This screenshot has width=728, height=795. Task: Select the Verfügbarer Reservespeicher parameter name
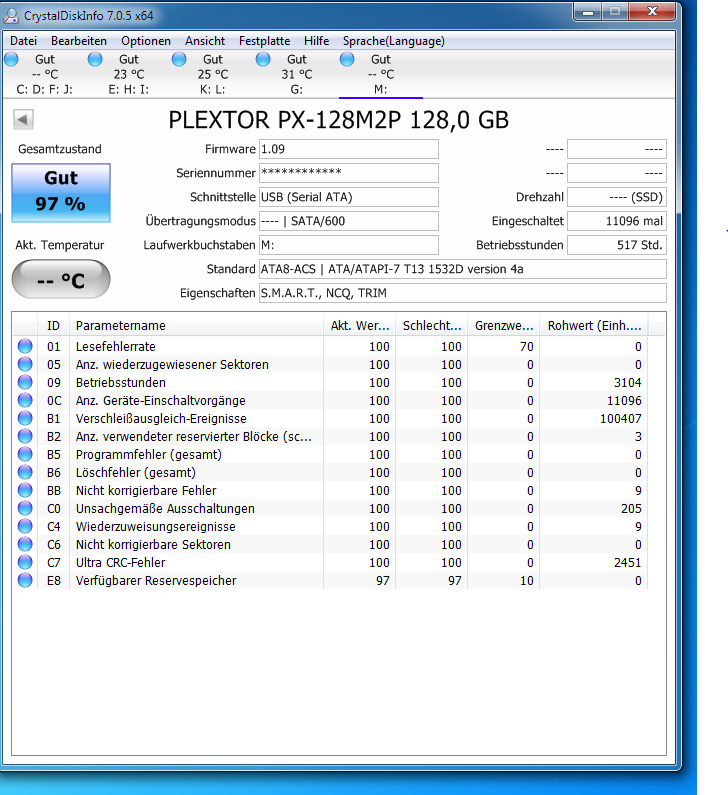point(156,581)
